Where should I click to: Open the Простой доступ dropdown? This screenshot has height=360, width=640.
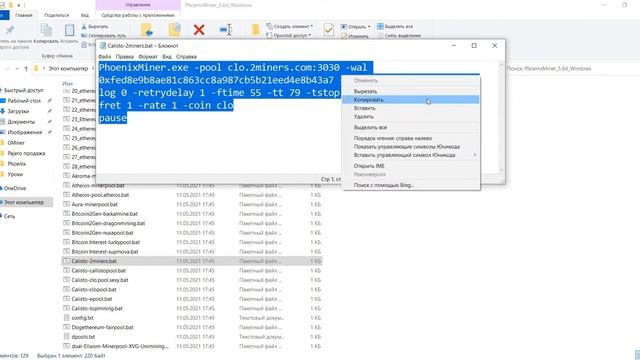(x=289, y=36)
